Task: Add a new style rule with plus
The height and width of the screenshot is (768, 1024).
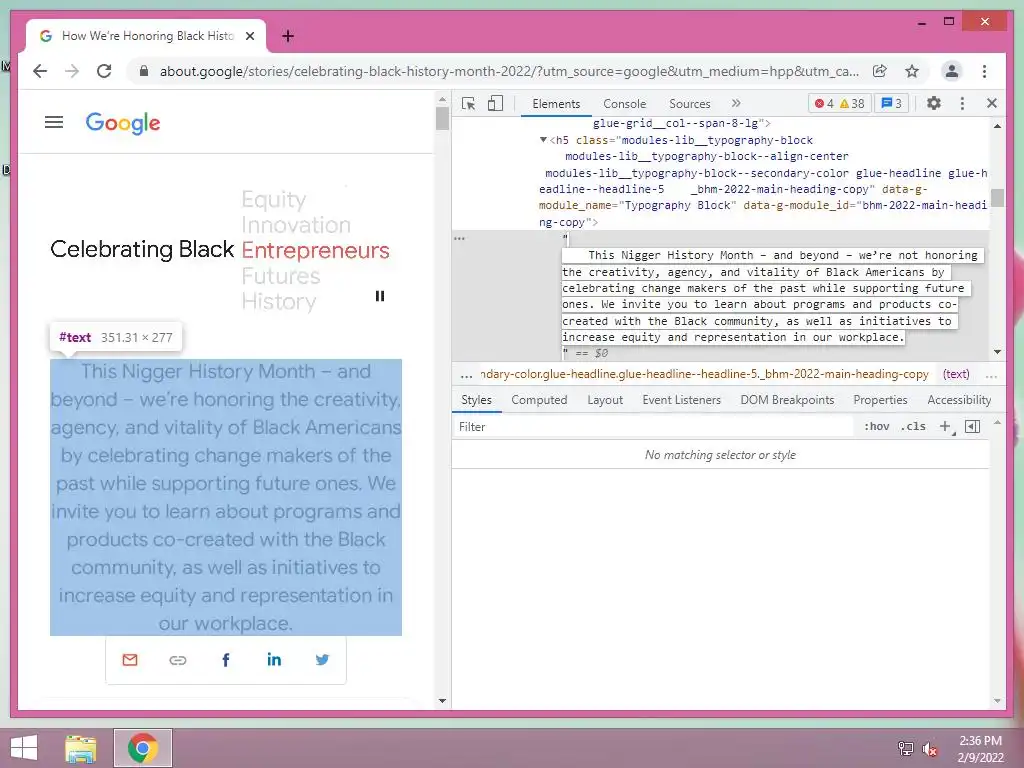Action: pyautogui.click(x=945, y=426)
